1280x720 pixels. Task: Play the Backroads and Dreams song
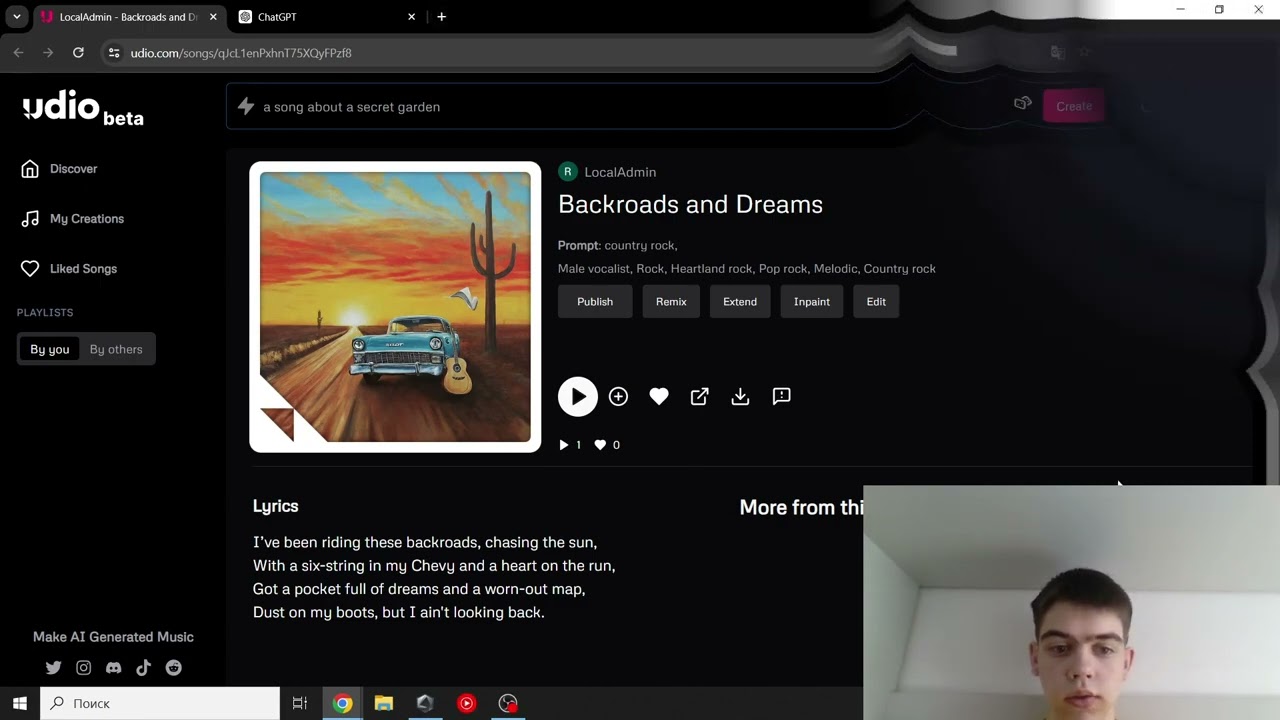pyautogui.click(x=578, y=396)
